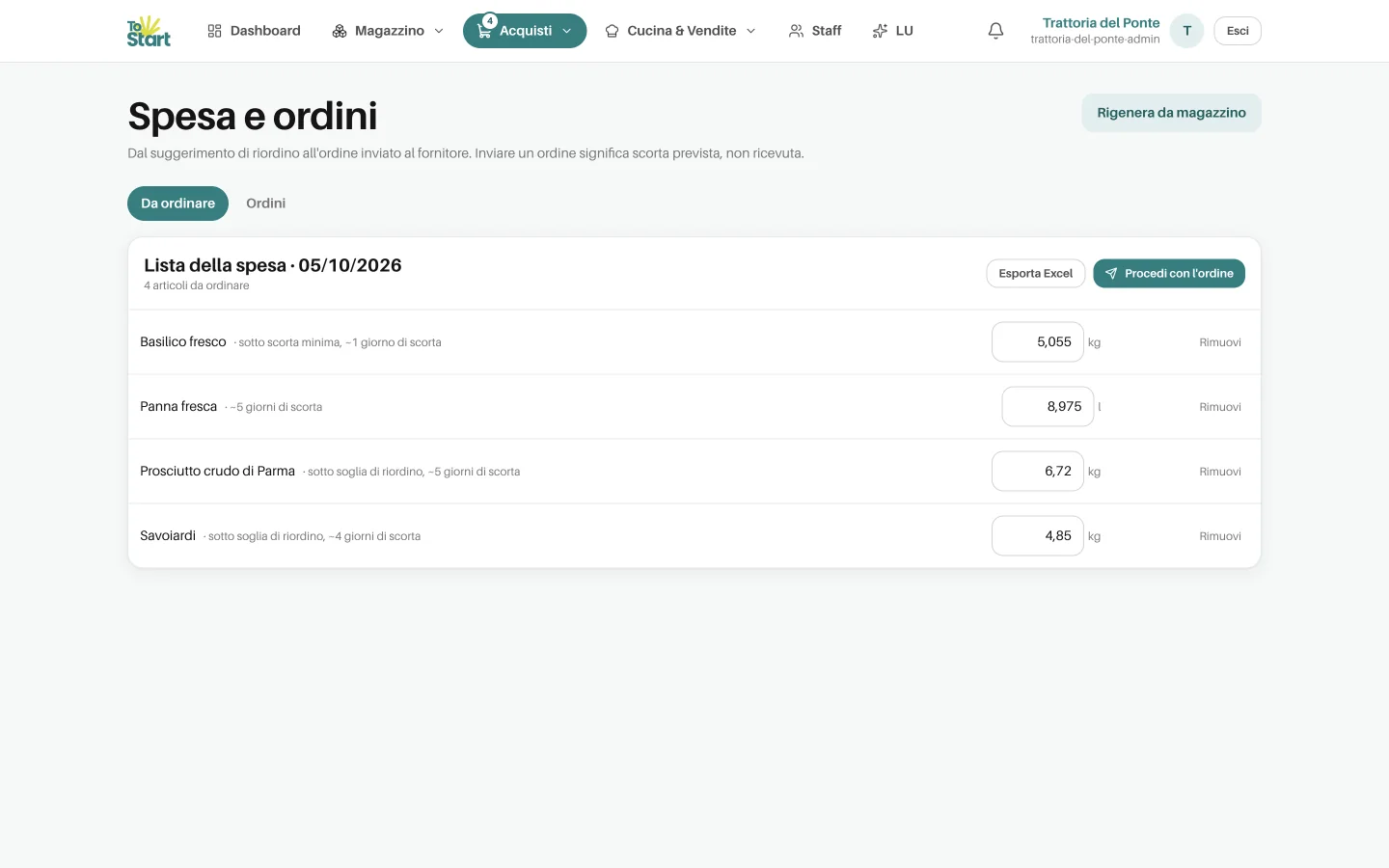Click Rigenera da magazzino button

[x=1171, y=113]
